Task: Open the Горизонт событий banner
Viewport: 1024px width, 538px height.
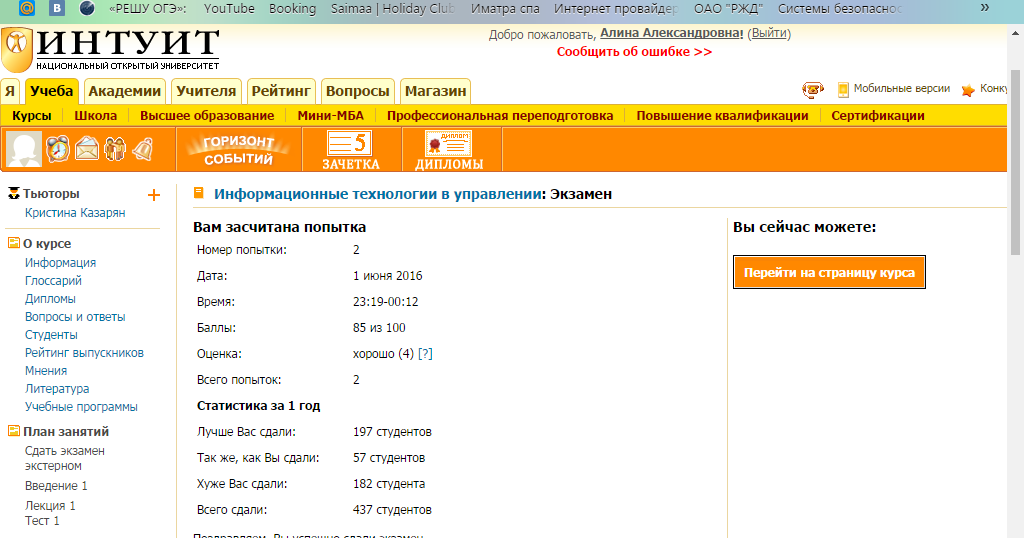Action: [238, 150]
